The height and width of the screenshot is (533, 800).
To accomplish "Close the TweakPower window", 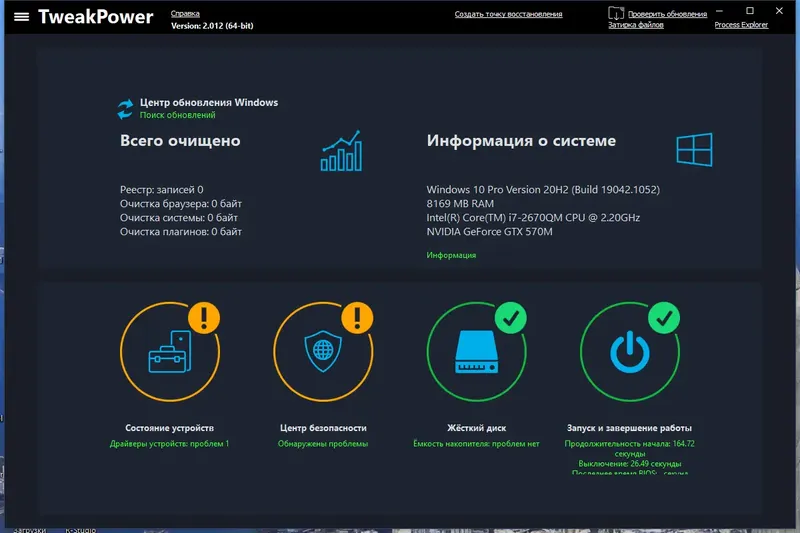I will (x=779, y=10).
